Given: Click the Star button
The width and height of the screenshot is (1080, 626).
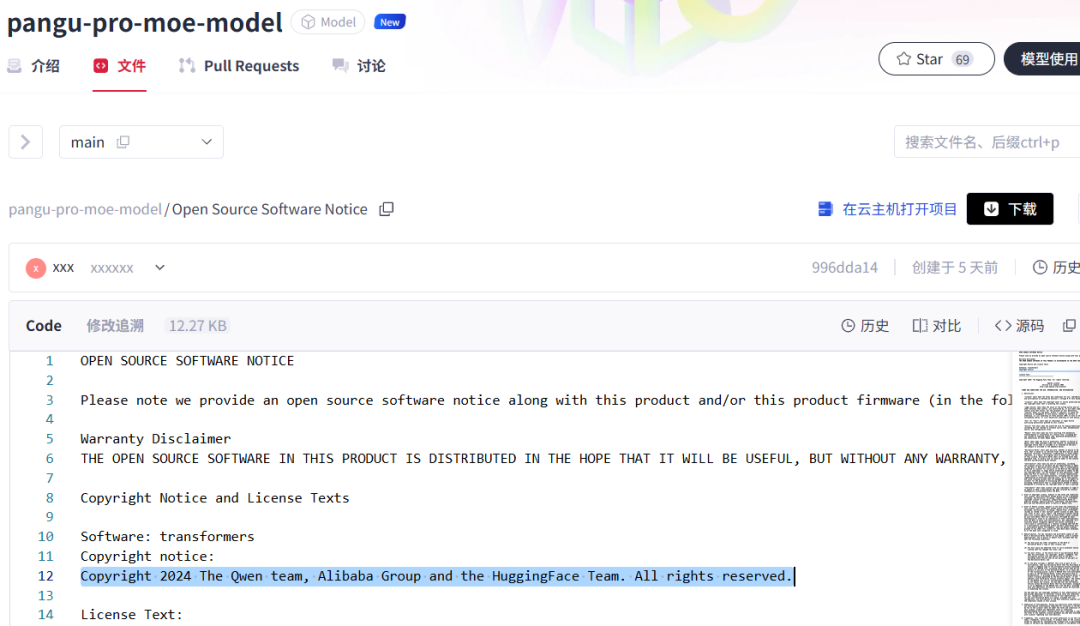Looking at the screenshot, I should 936,59.
